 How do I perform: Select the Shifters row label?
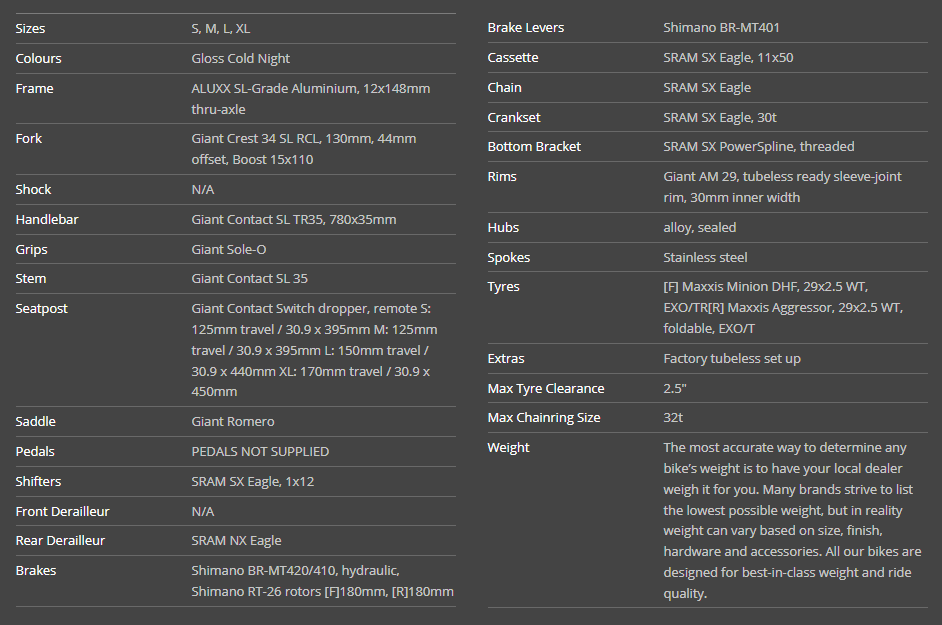click(39, 482)
